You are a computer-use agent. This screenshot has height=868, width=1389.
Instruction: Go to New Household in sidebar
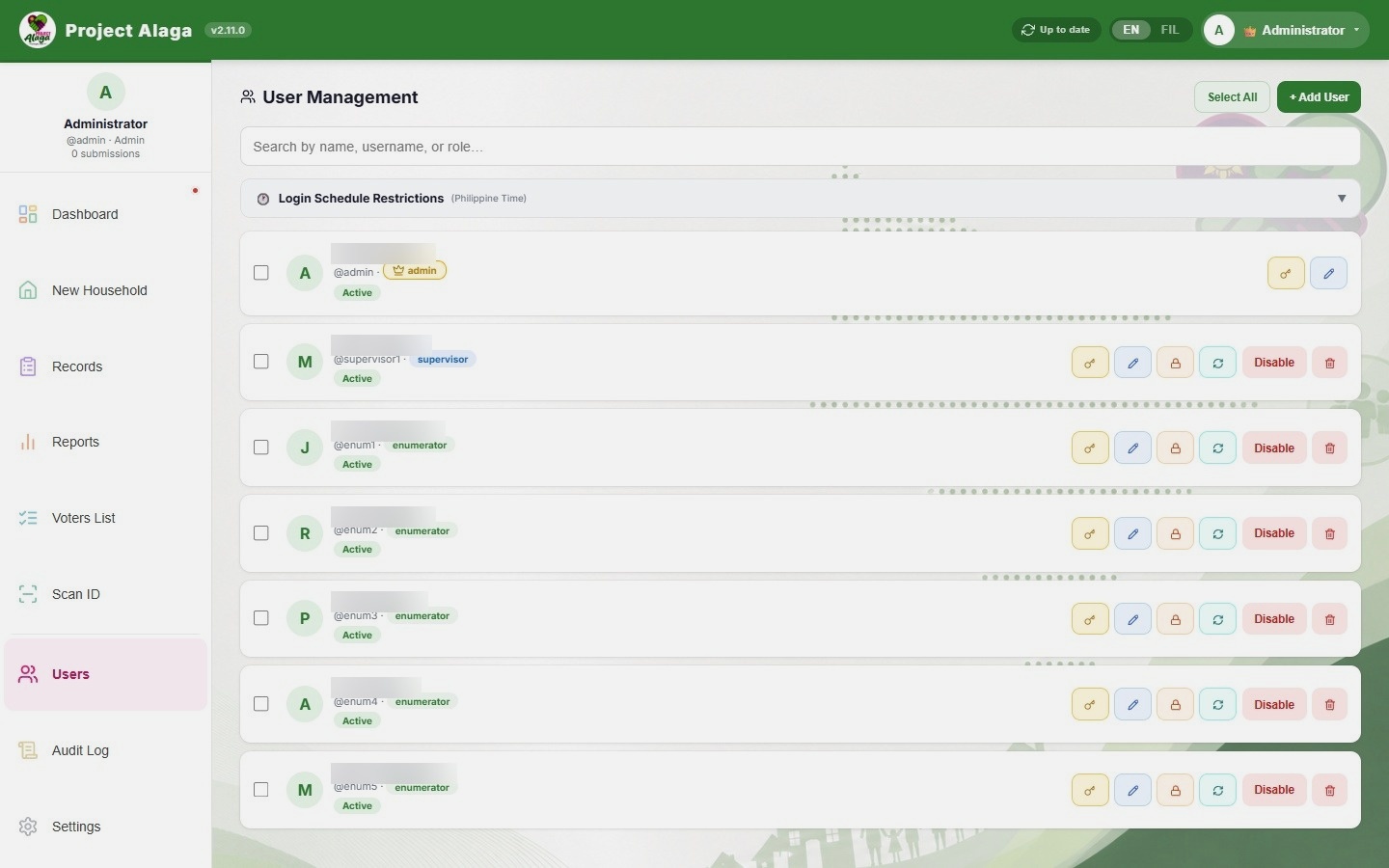click(106, 290)
